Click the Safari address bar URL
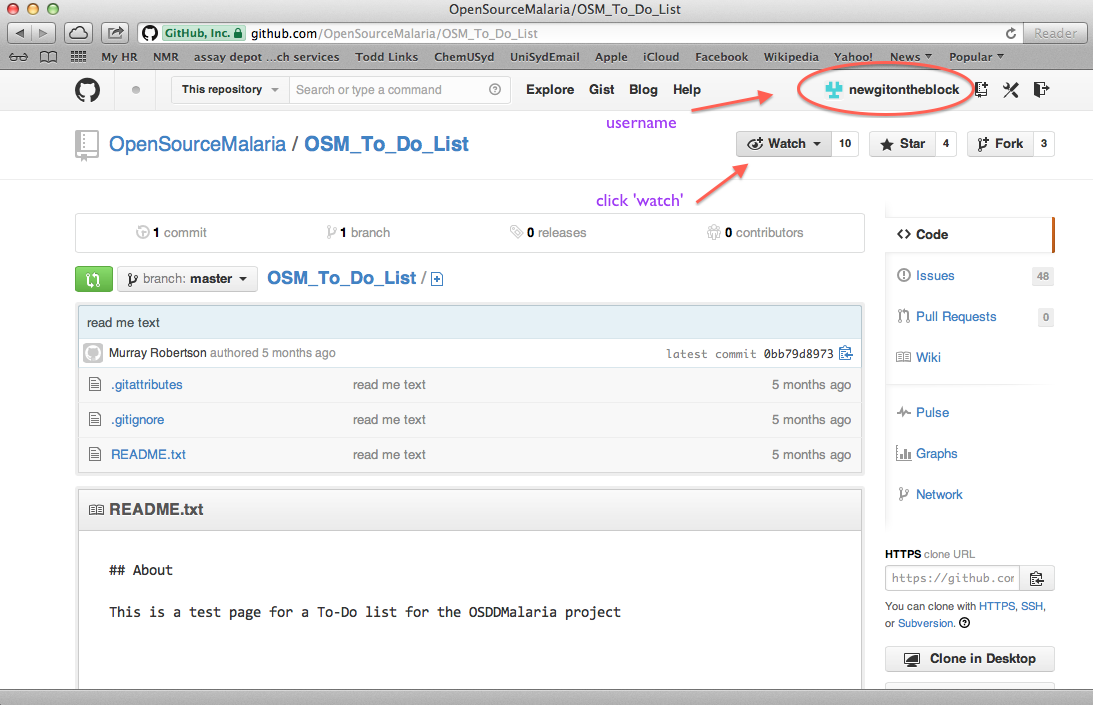This screenshot has width=1093, height=705. pos(394,33)
